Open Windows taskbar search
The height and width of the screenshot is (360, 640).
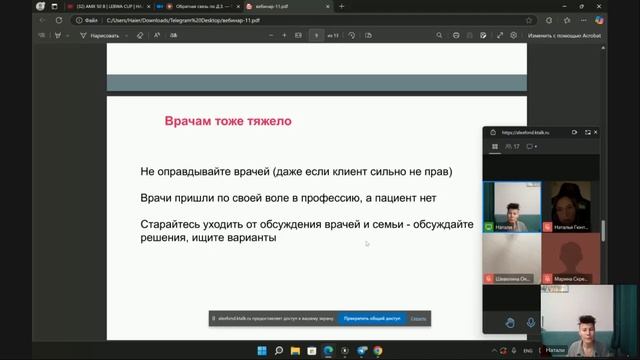tap(279, 351)
